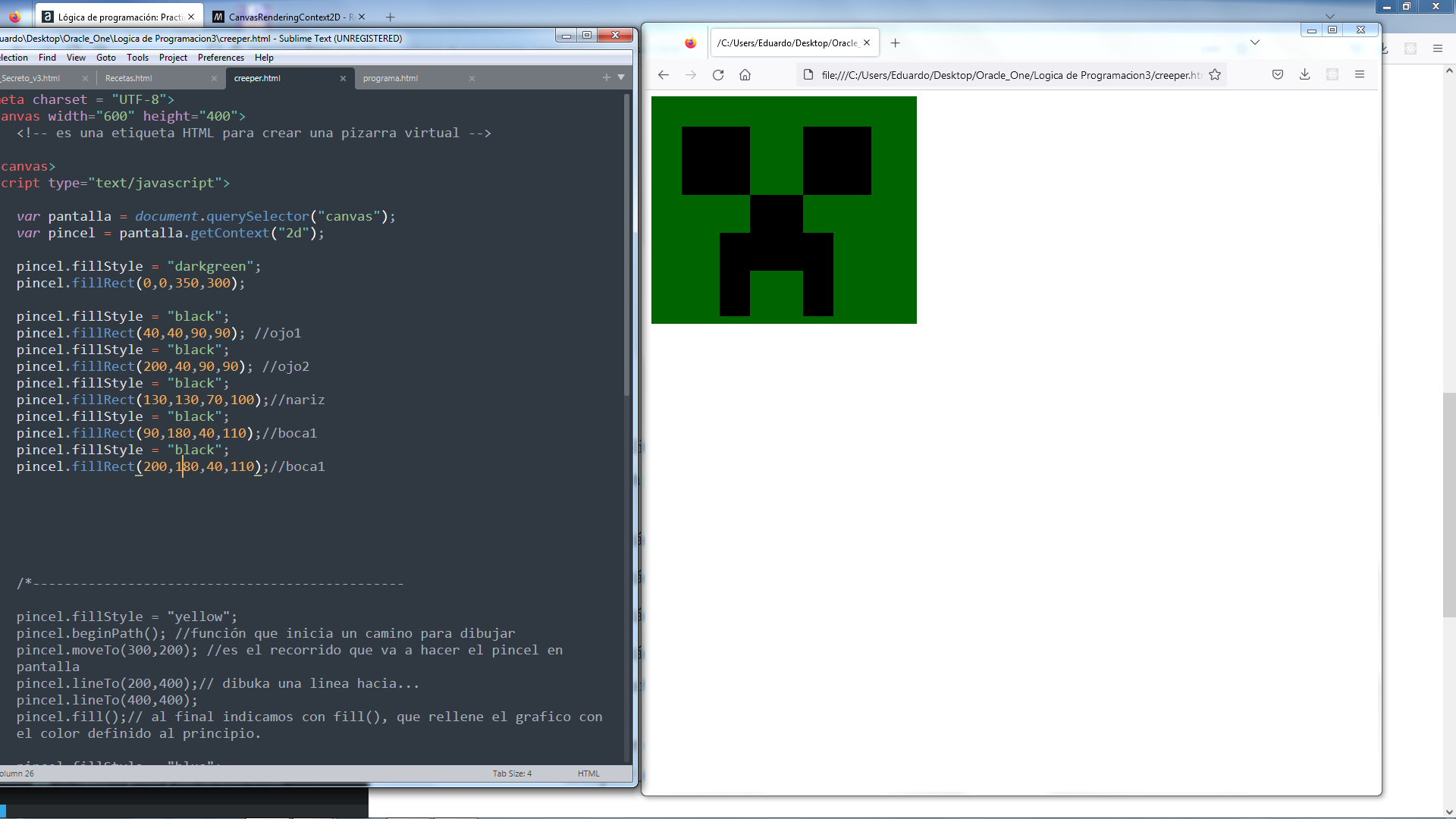Open the Pocket save icon in Firefox
The width and height of the screenshot is (1456, 819).
coord(1278,74)
